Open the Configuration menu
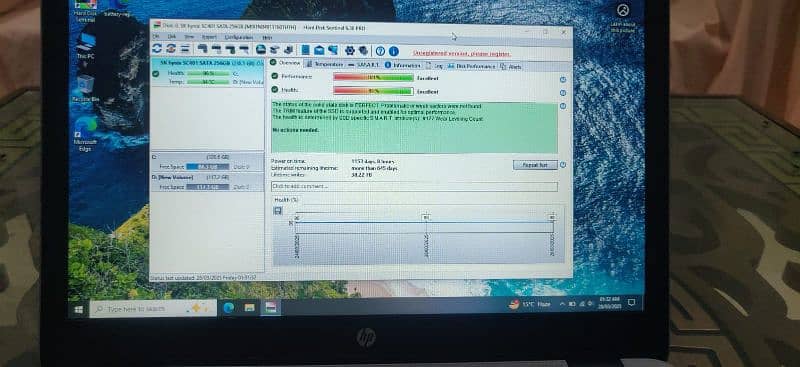800x367 pixels. pyautogui.click(x=239, y=37)
